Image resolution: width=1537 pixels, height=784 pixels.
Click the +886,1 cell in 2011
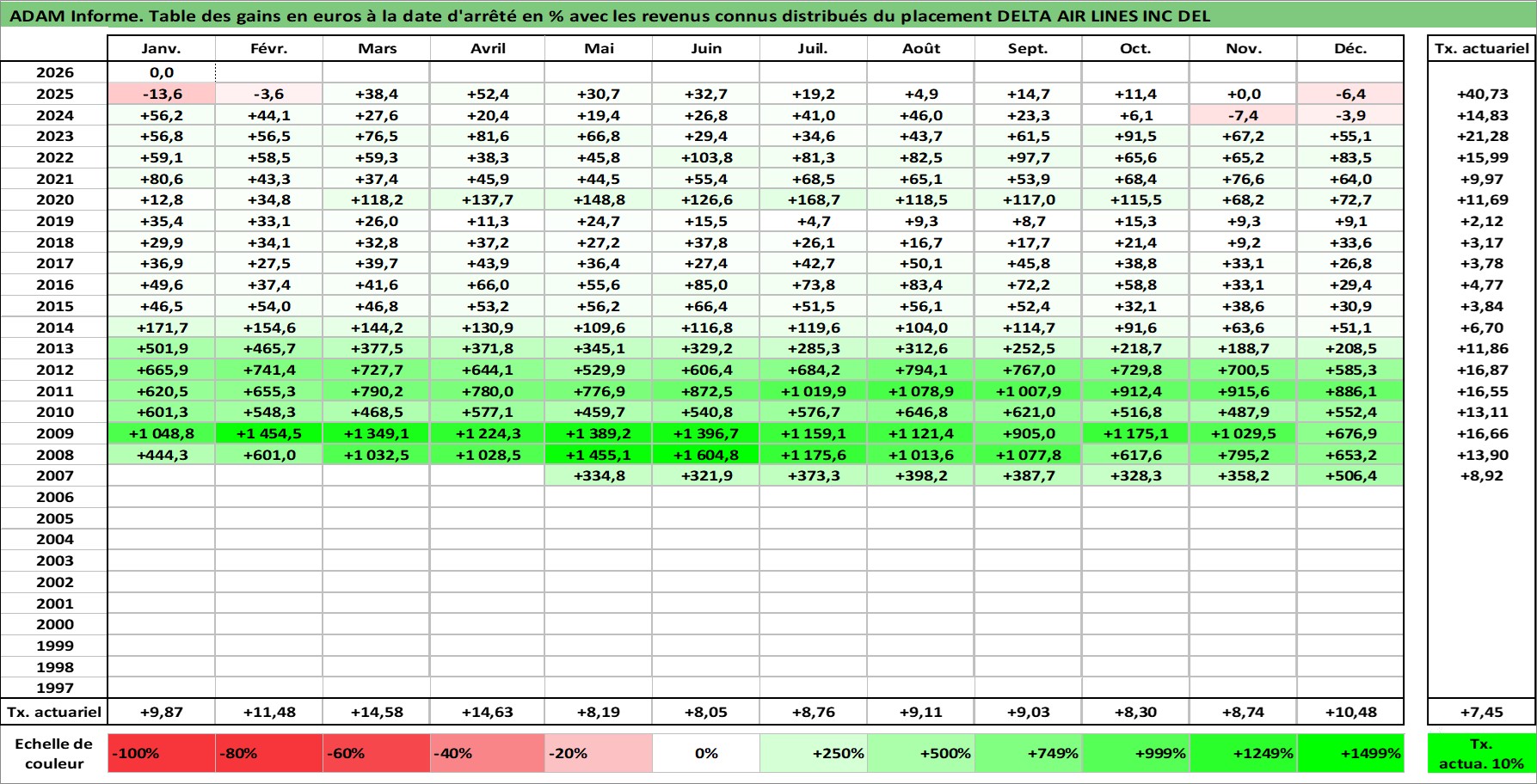pyautogui.click(x=1350, y=392)
